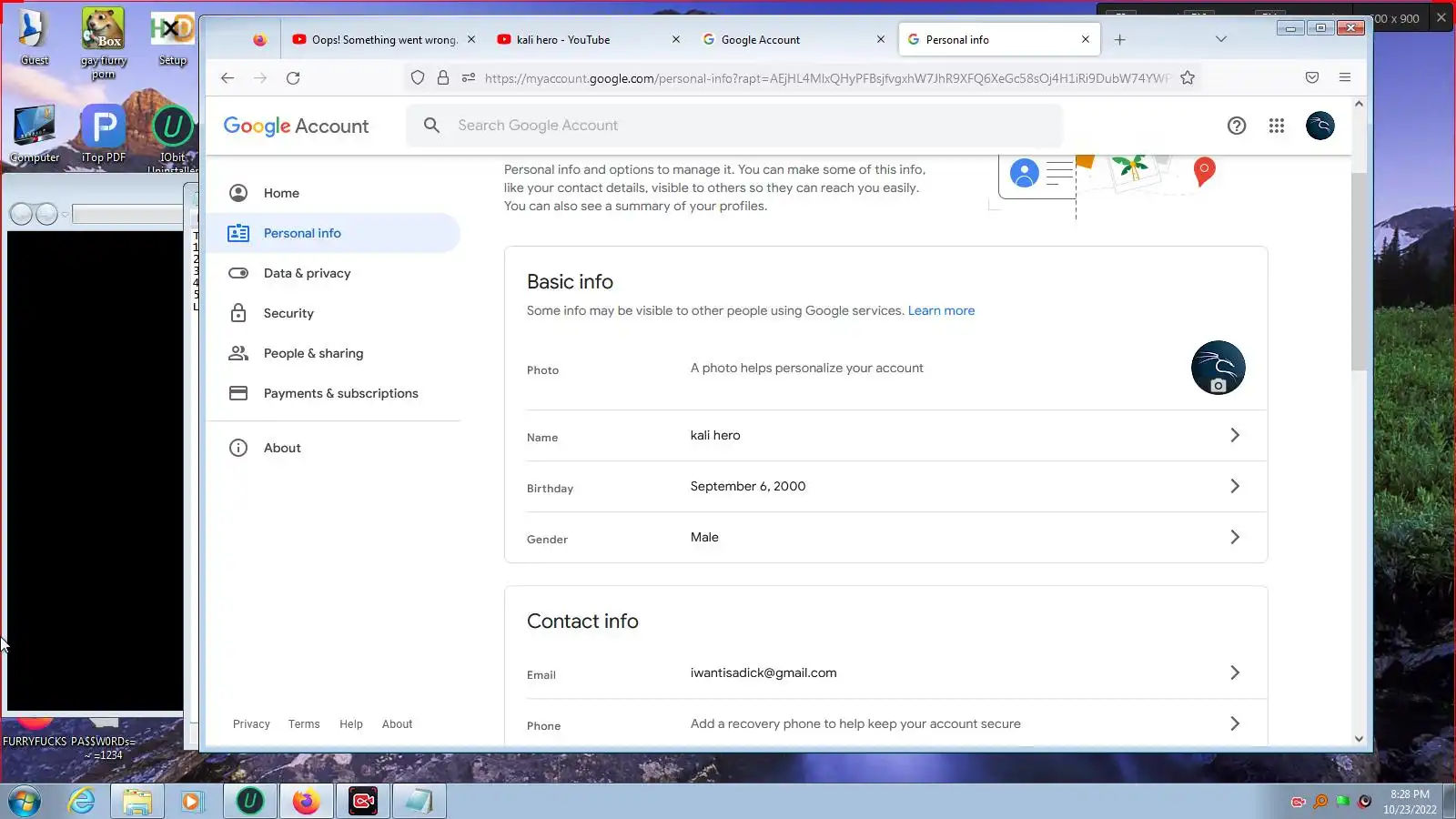Click the pinned Firefox tab
1456x819 pixels.
pyautogui.click(x=259, y=40)
